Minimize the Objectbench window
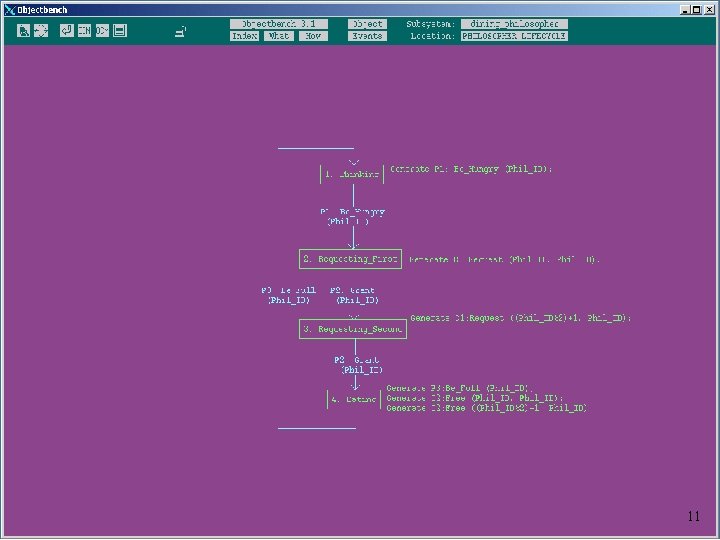The width and height of the screenshot is (720, 540). pyautogui.click(x=686, y=10)
